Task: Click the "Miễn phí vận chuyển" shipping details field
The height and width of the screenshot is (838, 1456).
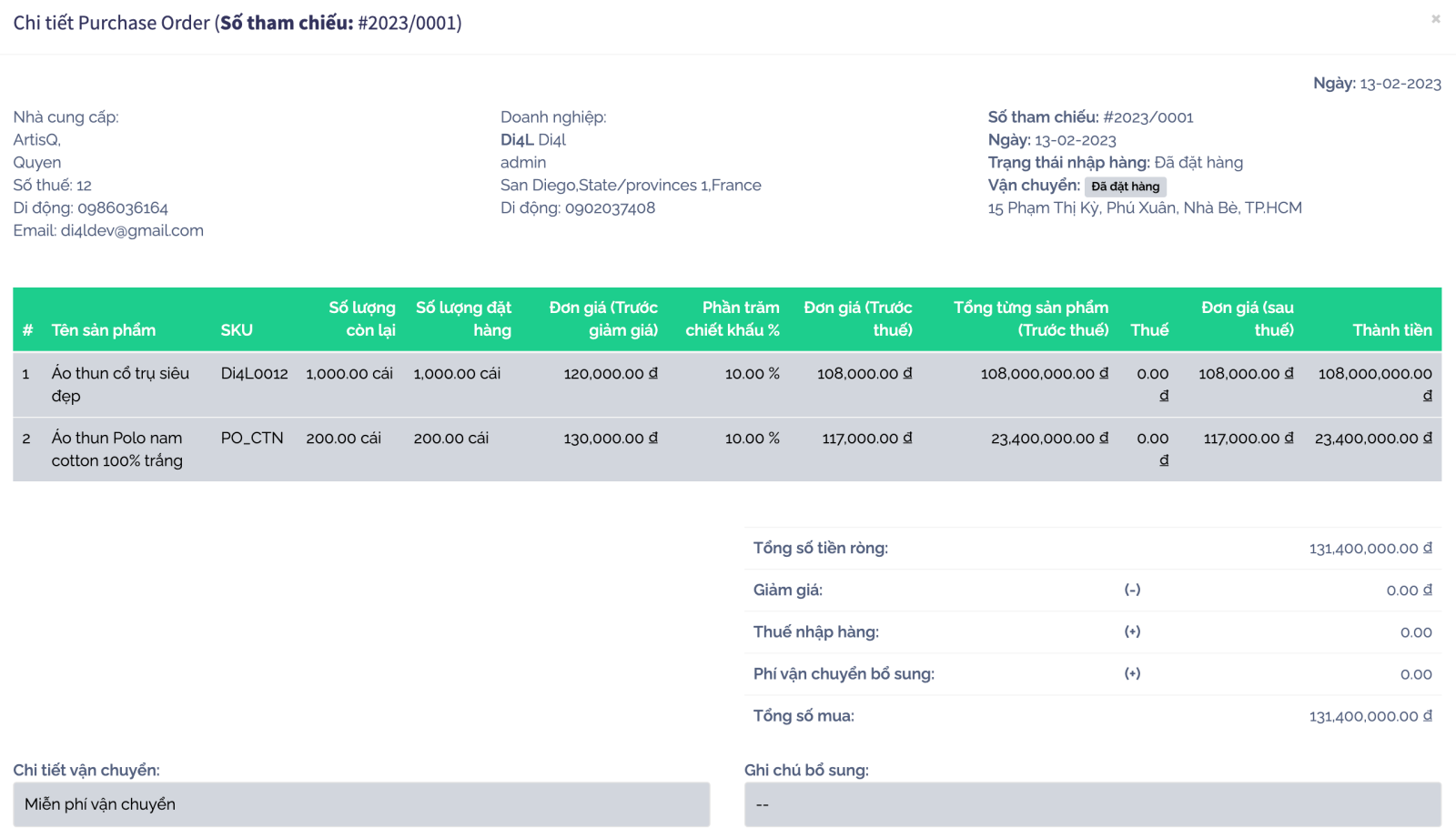Action: (361, 804)
